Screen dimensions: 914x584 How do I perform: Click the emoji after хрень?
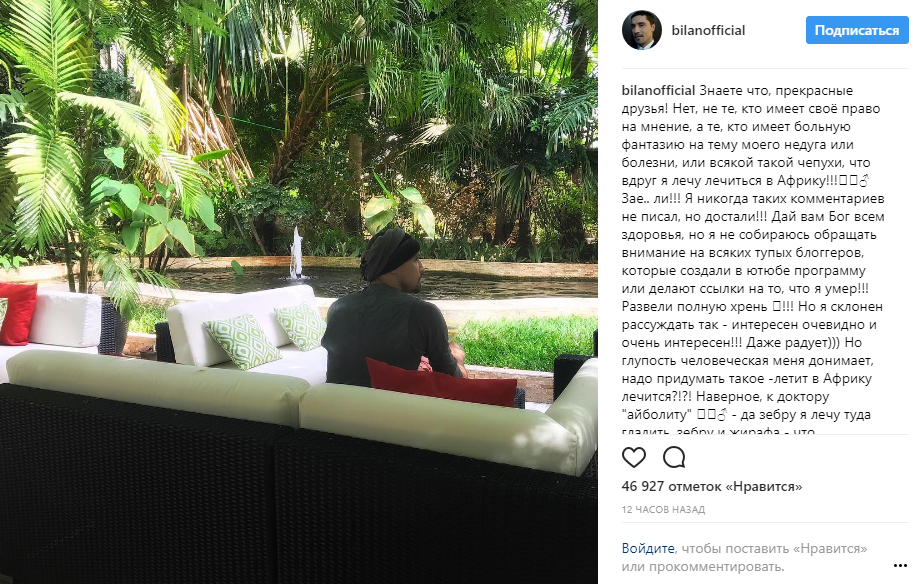pos(776,307)
